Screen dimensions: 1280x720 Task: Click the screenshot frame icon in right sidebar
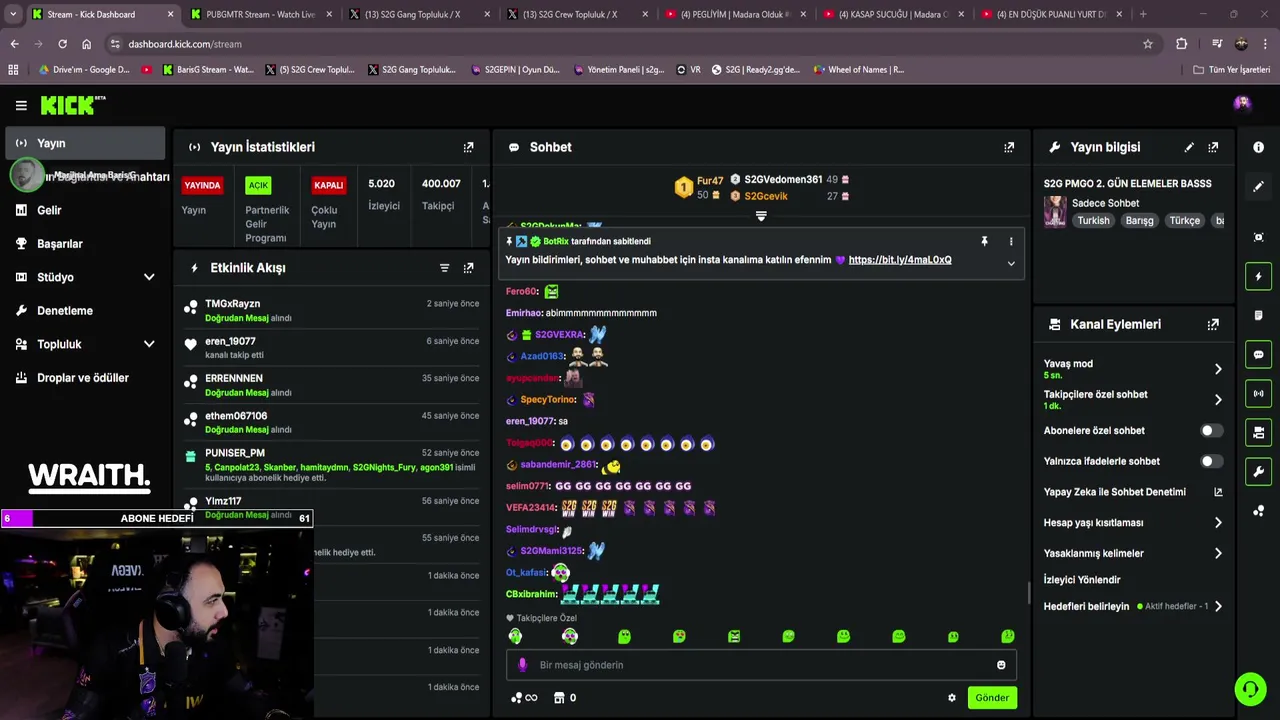(1258, 237)
